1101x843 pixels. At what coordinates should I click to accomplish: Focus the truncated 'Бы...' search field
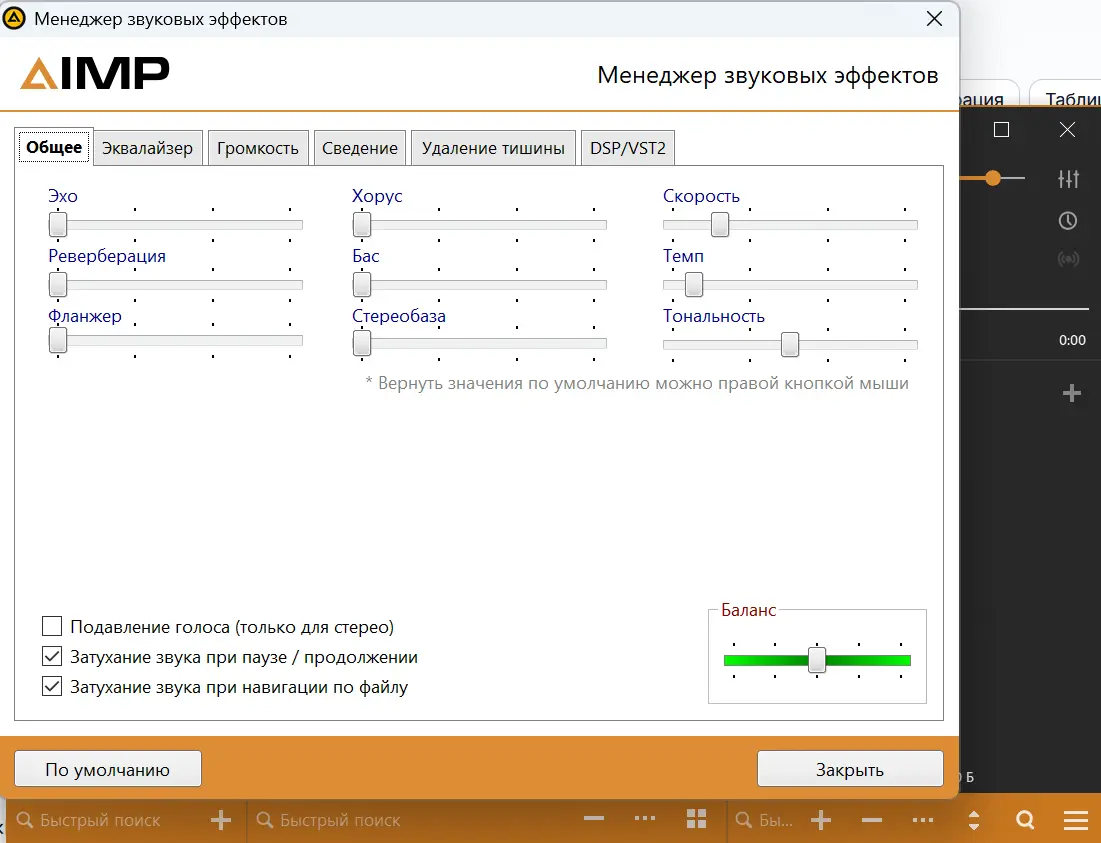click(x=767, y=820)
